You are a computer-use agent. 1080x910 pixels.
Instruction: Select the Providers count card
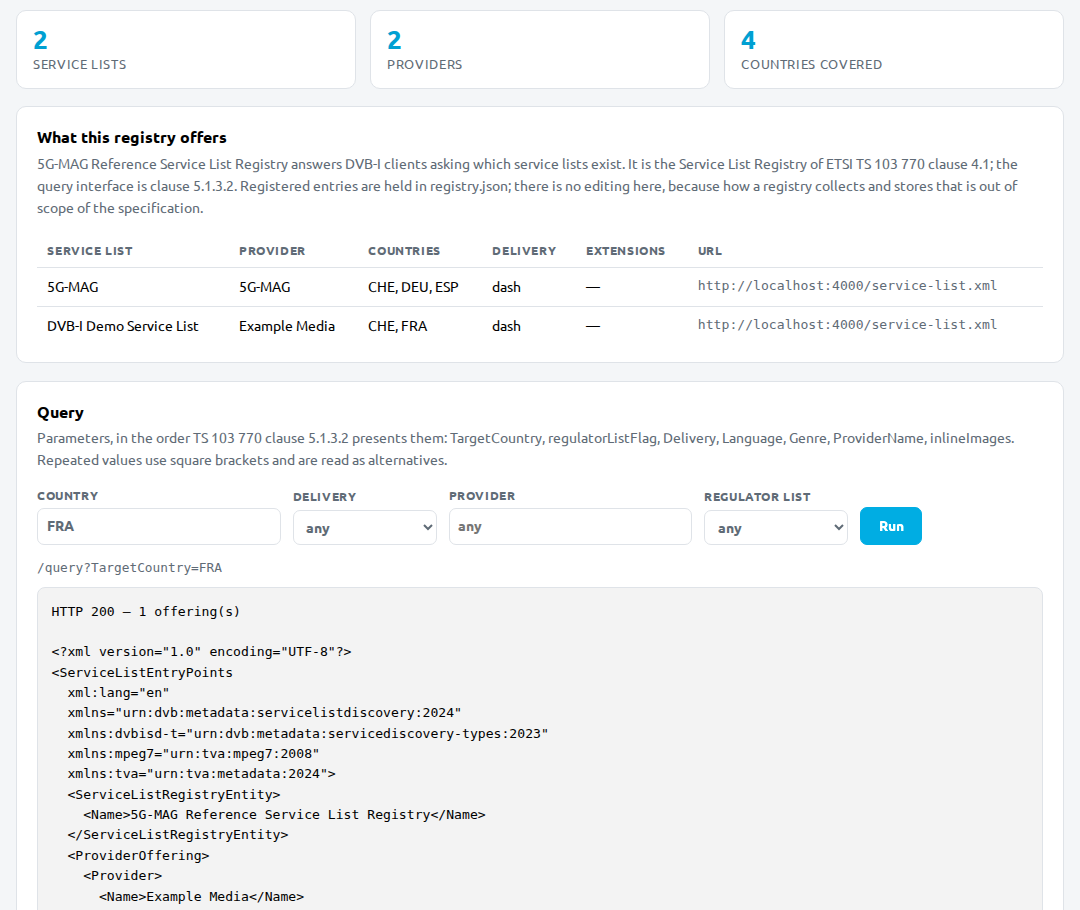540,50
